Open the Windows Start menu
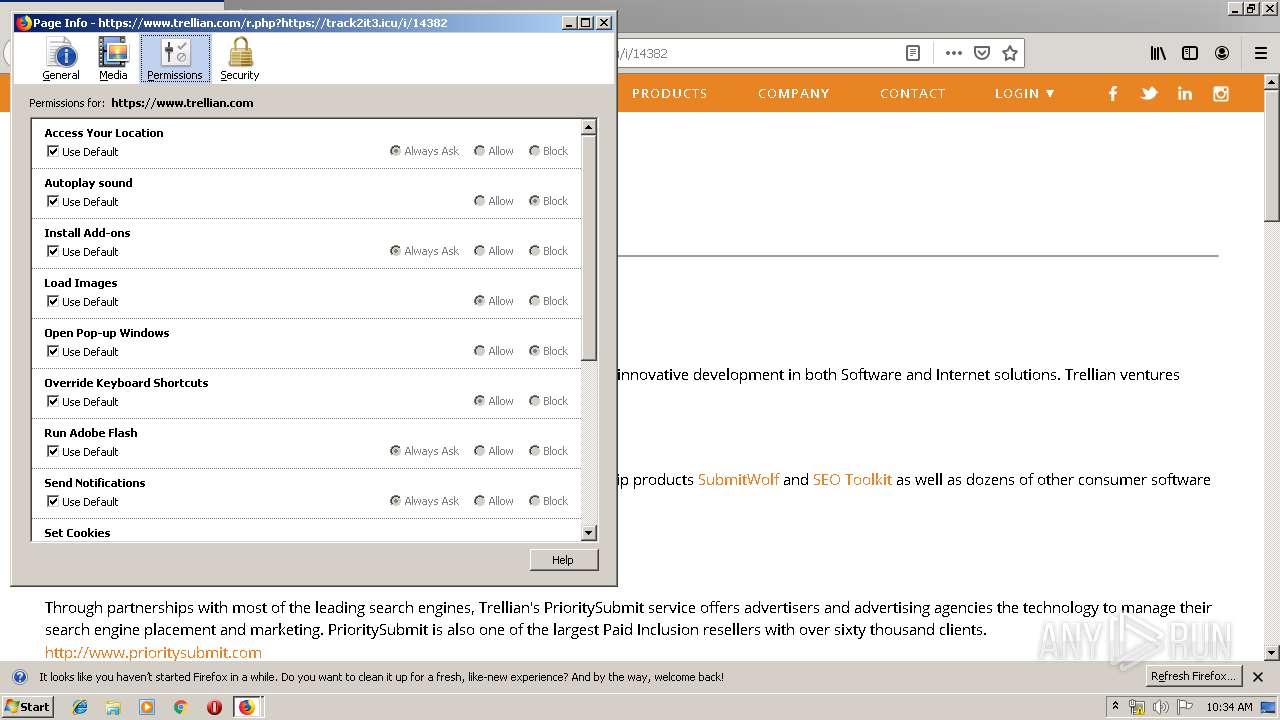 pyautogui.click(x=27, y=707)
